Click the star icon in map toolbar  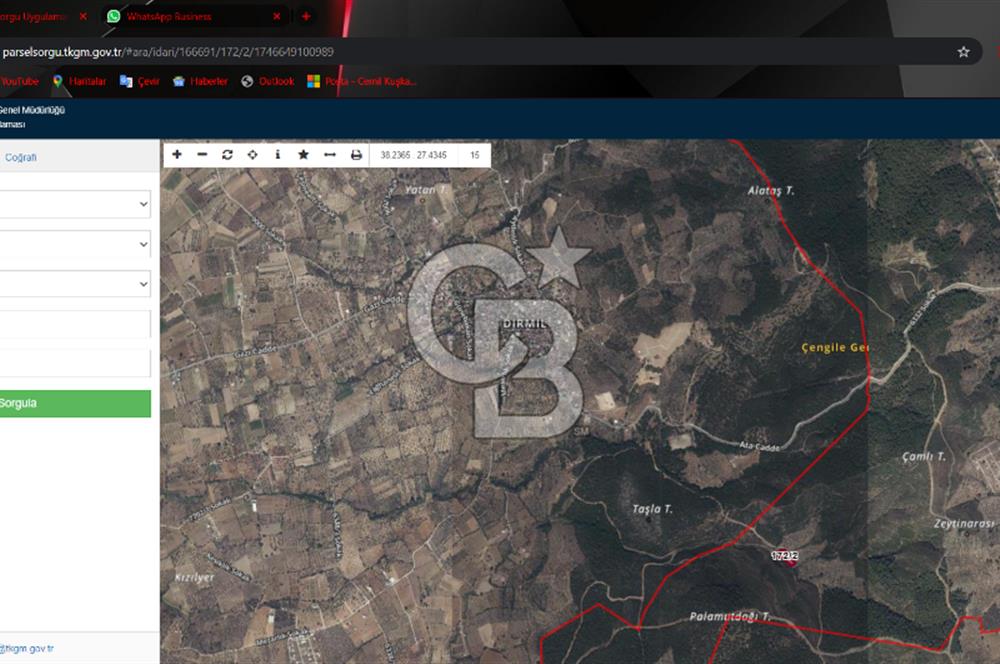tap(304, 154)
